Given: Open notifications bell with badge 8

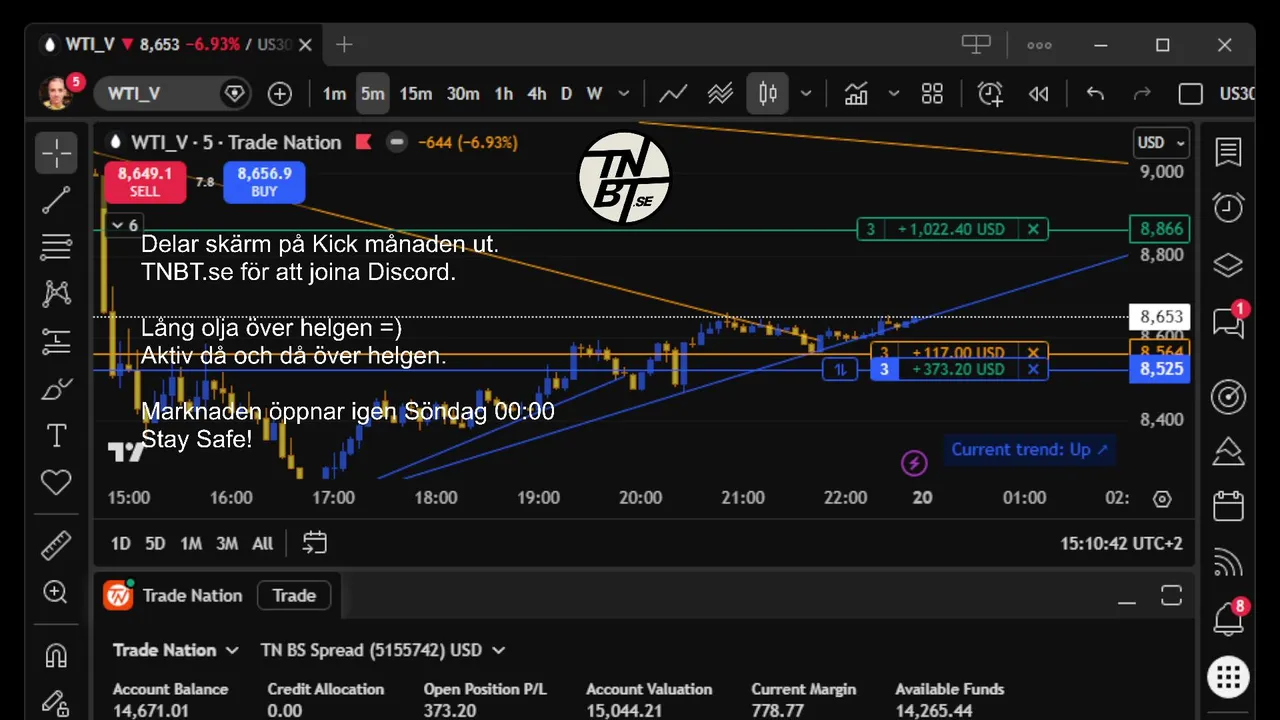Looking at the screenshot, I should (x=1228, y=620).
